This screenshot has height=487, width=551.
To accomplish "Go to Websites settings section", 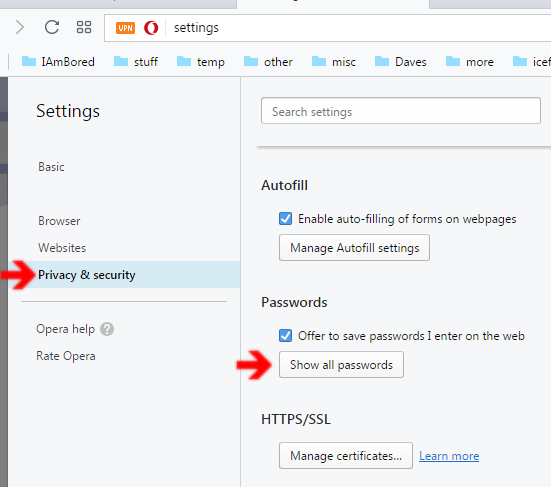I will tap(62, 248).
